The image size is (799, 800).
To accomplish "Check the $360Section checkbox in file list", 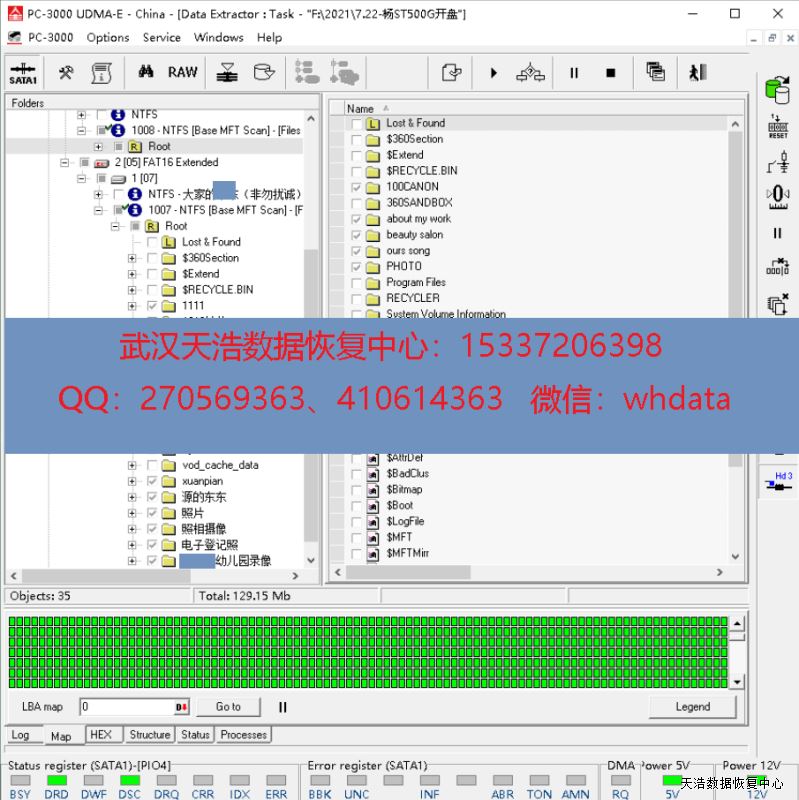I will coord(357,139).
